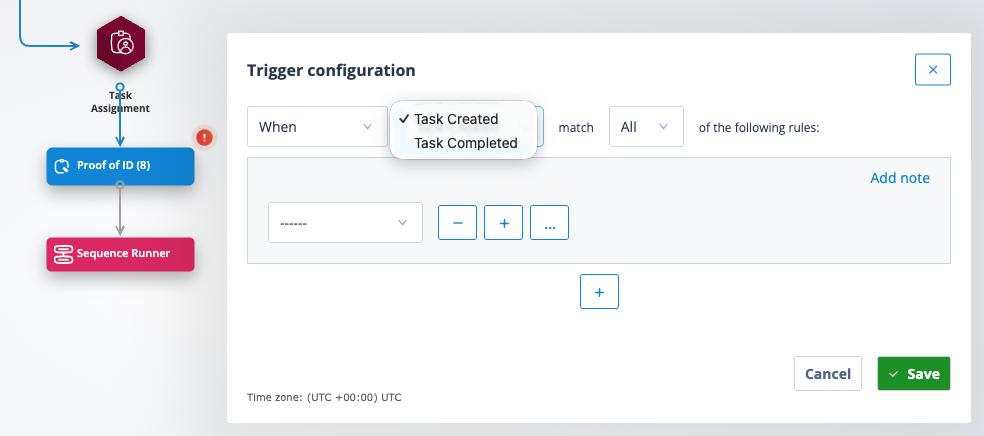Expand the All match dropdown
Image resolution: width=984 pixels, height=436 pixels.
(646, 127)
